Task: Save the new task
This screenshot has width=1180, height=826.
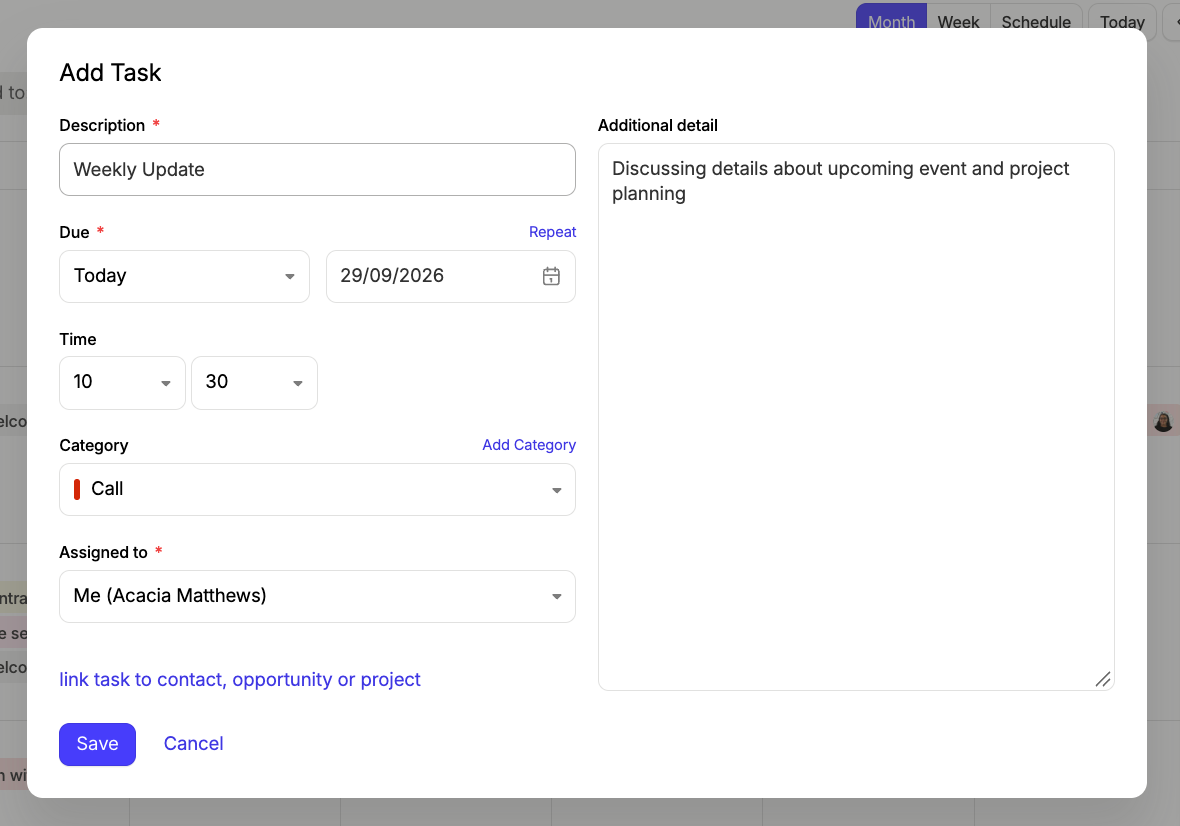Action: [98, 744]
